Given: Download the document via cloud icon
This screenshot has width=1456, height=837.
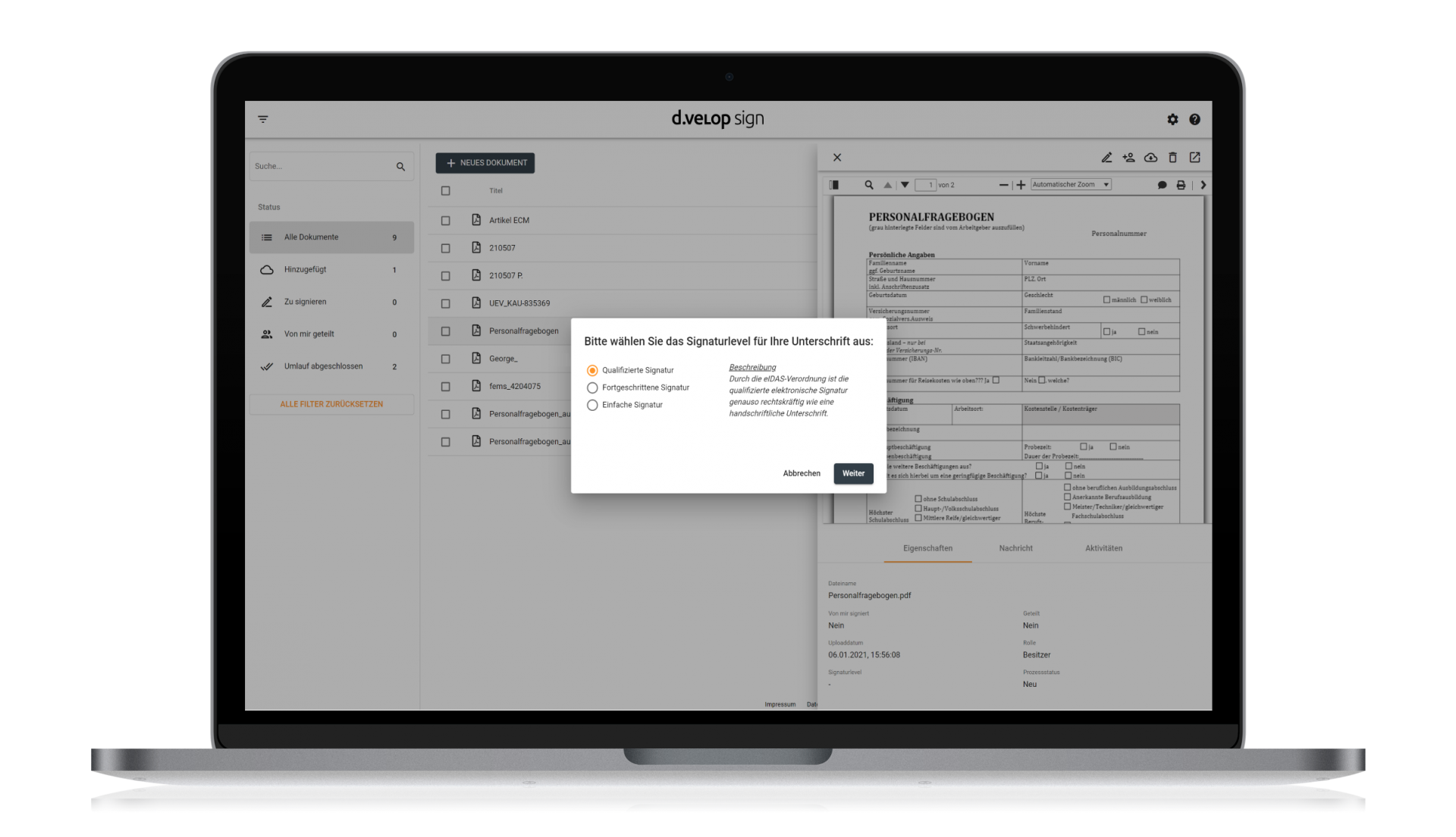Looking at the screenshot, I should [1150, 158].
